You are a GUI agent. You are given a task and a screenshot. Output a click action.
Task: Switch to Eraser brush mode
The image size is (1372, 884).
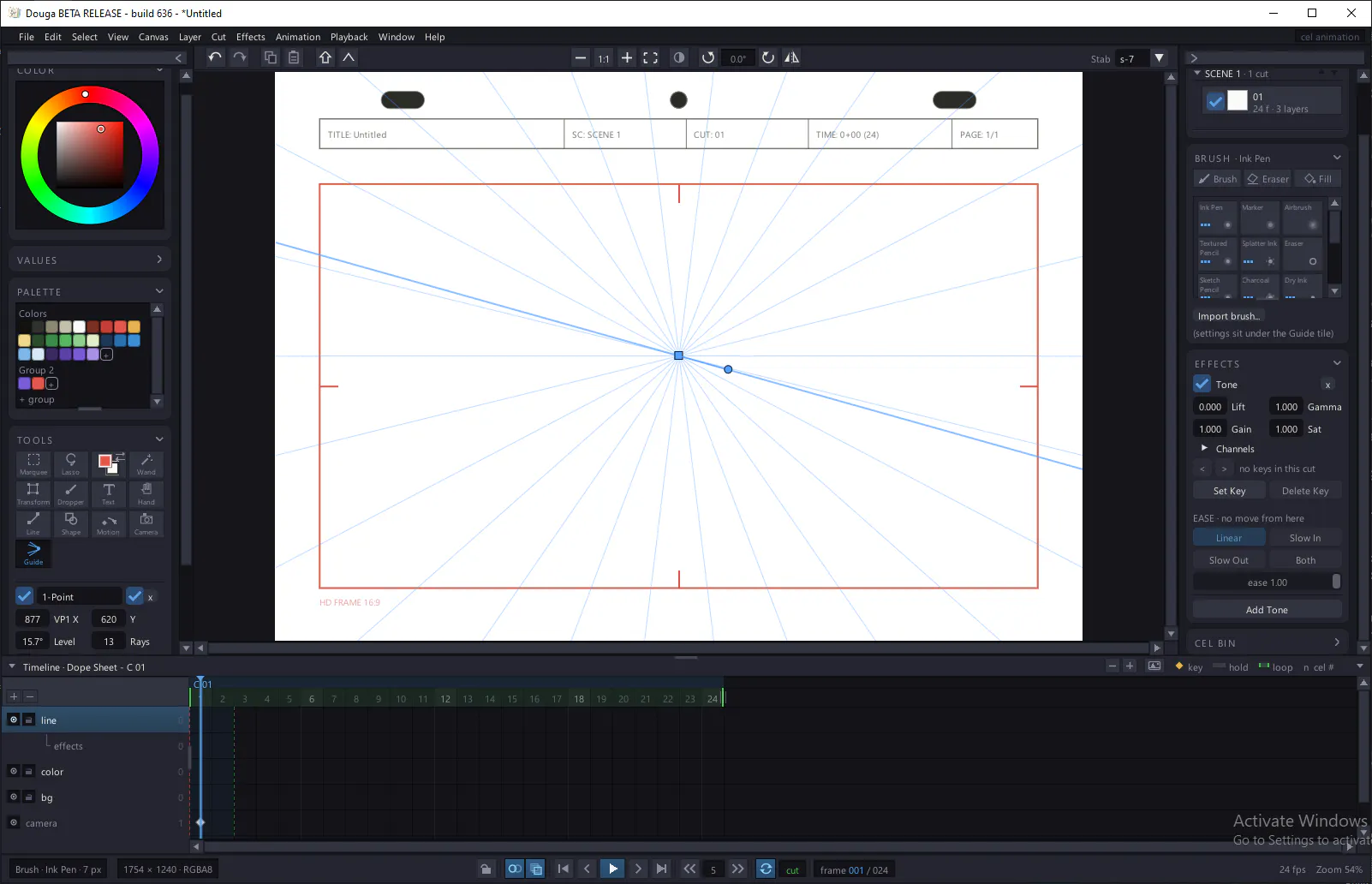1268,179
